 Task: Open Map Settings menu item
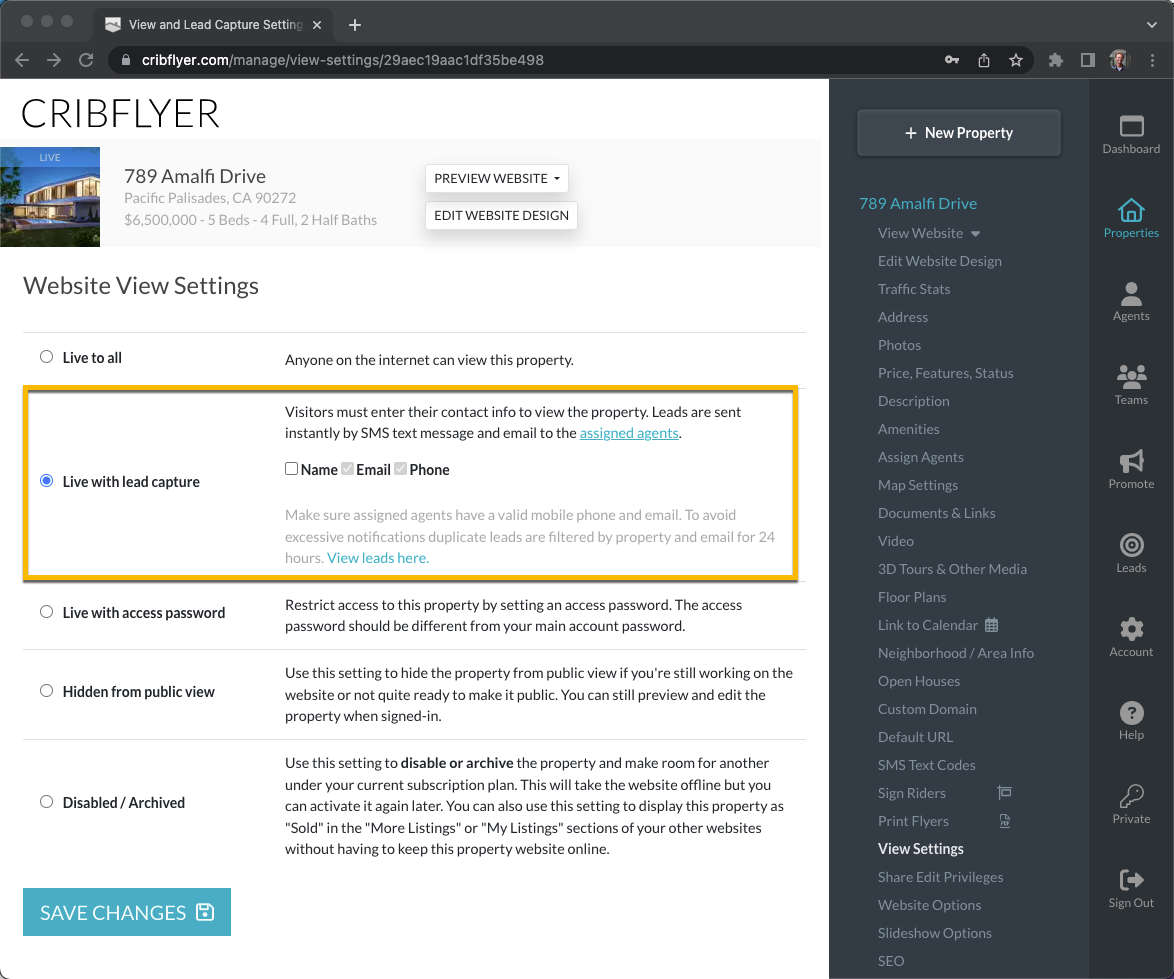(x=918, y=485)
